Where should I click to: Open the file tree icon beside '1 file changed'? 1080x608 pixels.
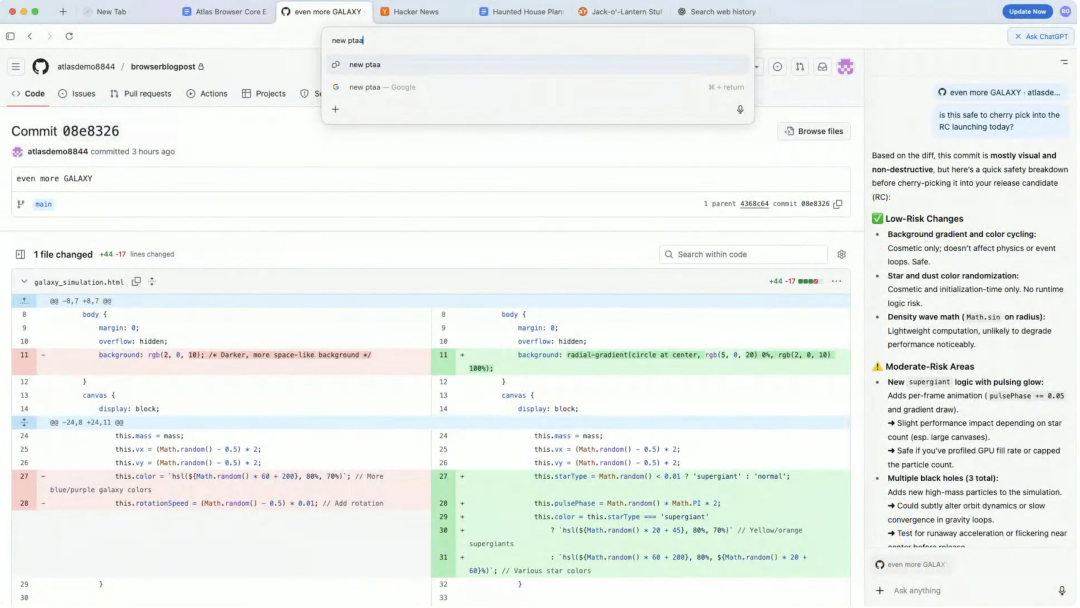[21, 254]
